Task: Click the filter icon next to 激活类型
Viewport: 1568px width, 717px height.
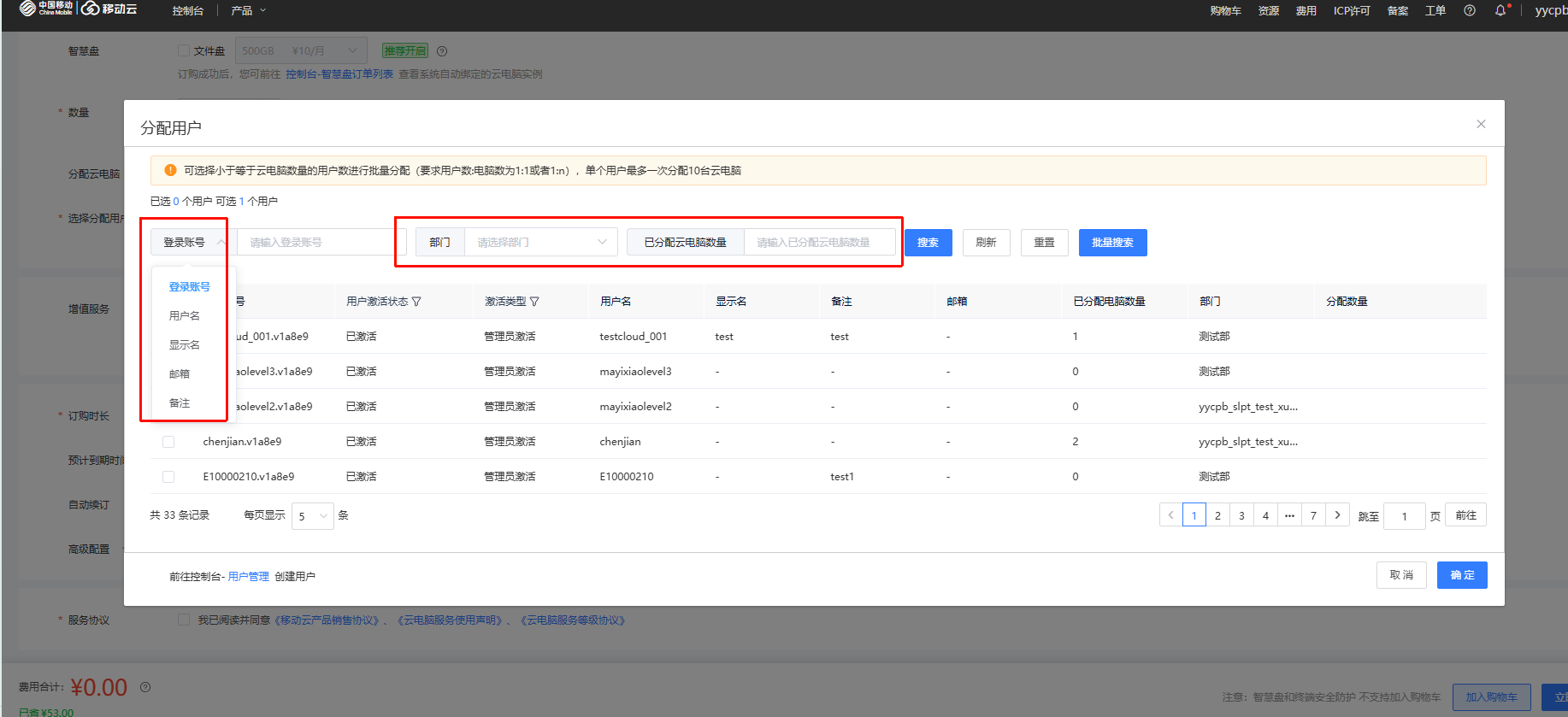Action: [534, 302]
